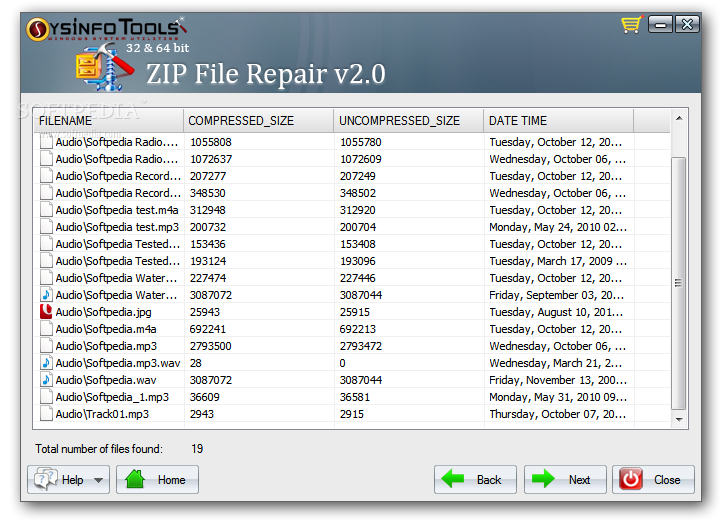Click date Friday, November 13
Image resolution: width=722 pixels, height=522 pixels.
pyautogui.click(x=558, y=380)
